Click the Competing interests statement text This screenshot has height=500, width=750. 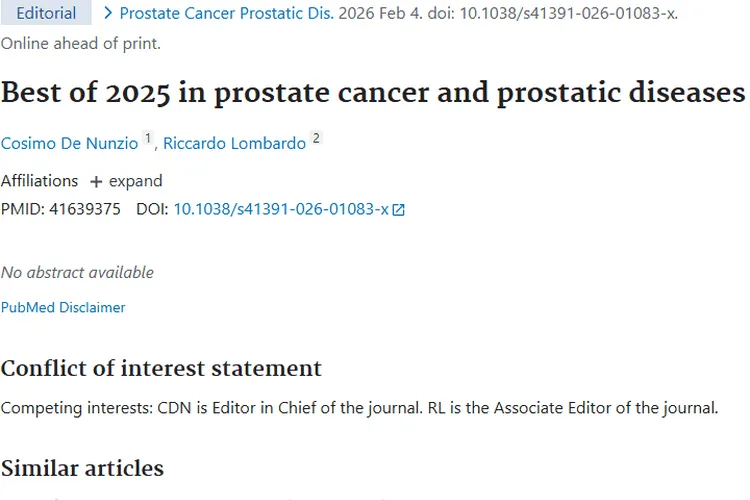[359, 407]
